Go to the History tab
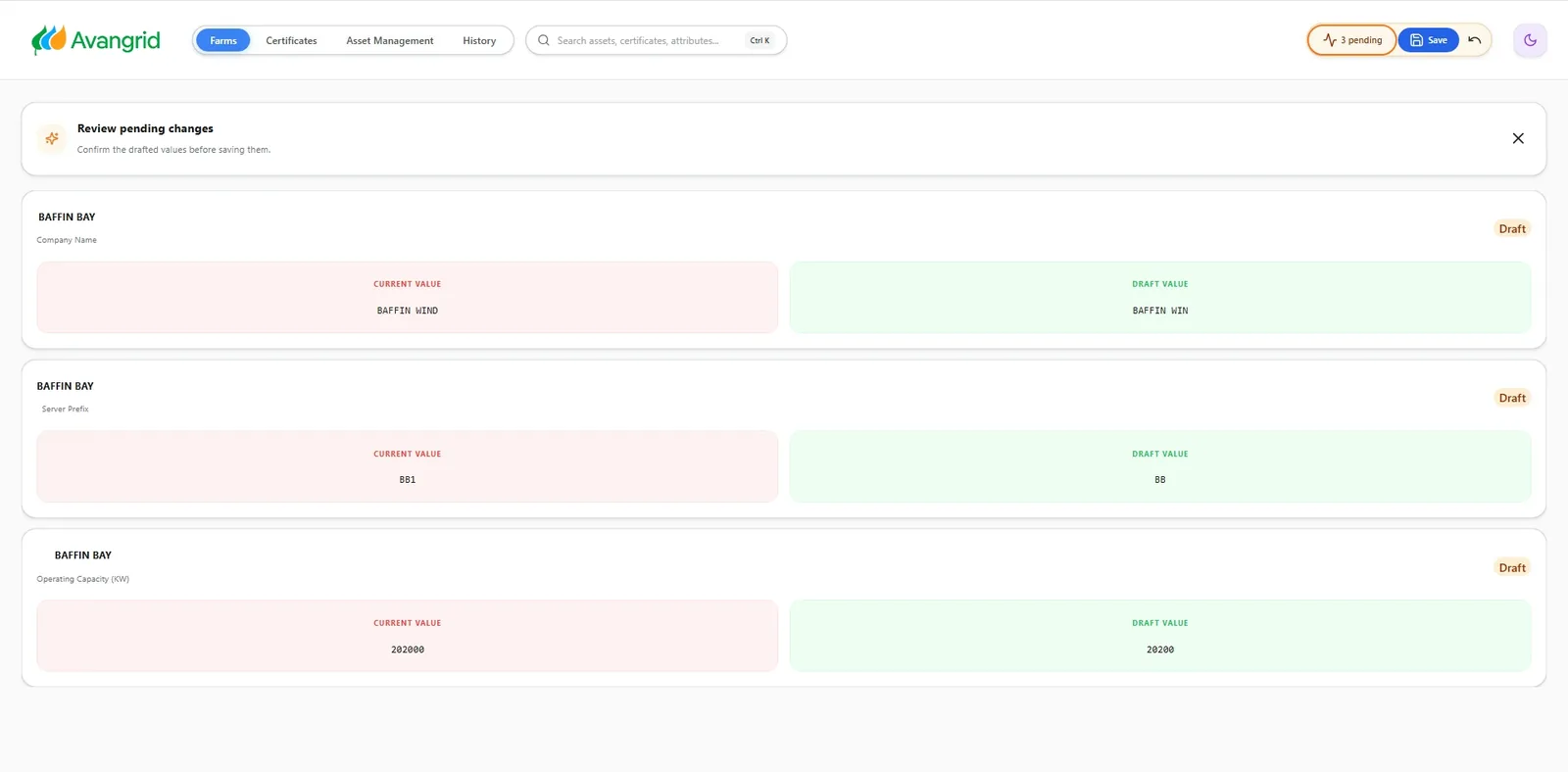The height and width of the screenshot is (772, 1568). 479,40
